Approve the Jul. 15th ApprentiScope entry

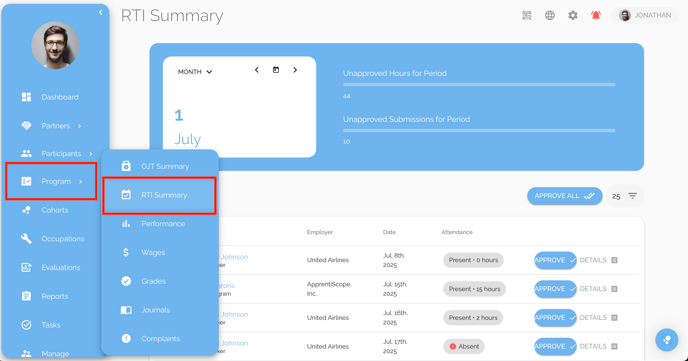(x=555, y=289)
